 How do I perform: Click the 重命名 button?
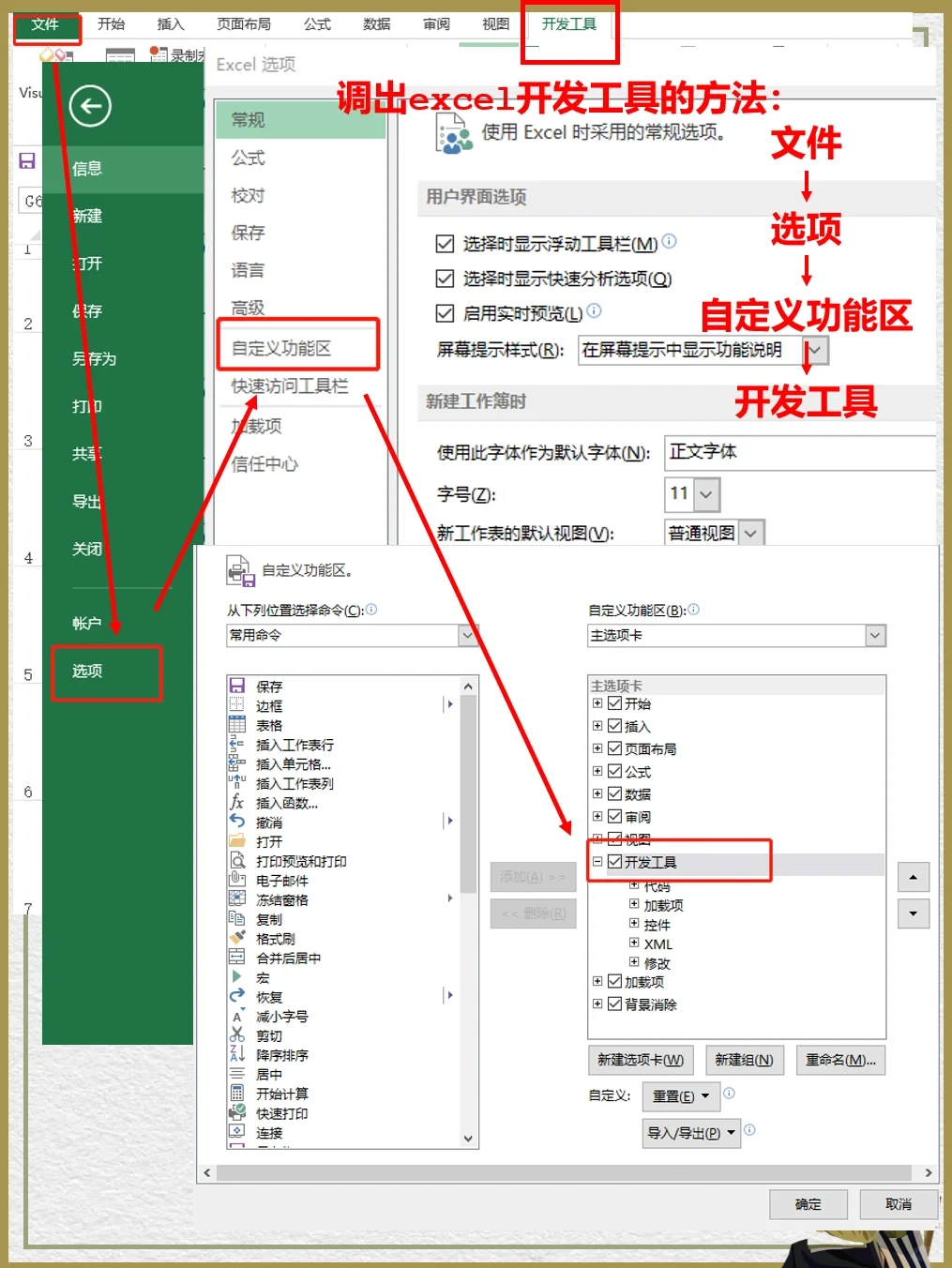[840, 1060]
